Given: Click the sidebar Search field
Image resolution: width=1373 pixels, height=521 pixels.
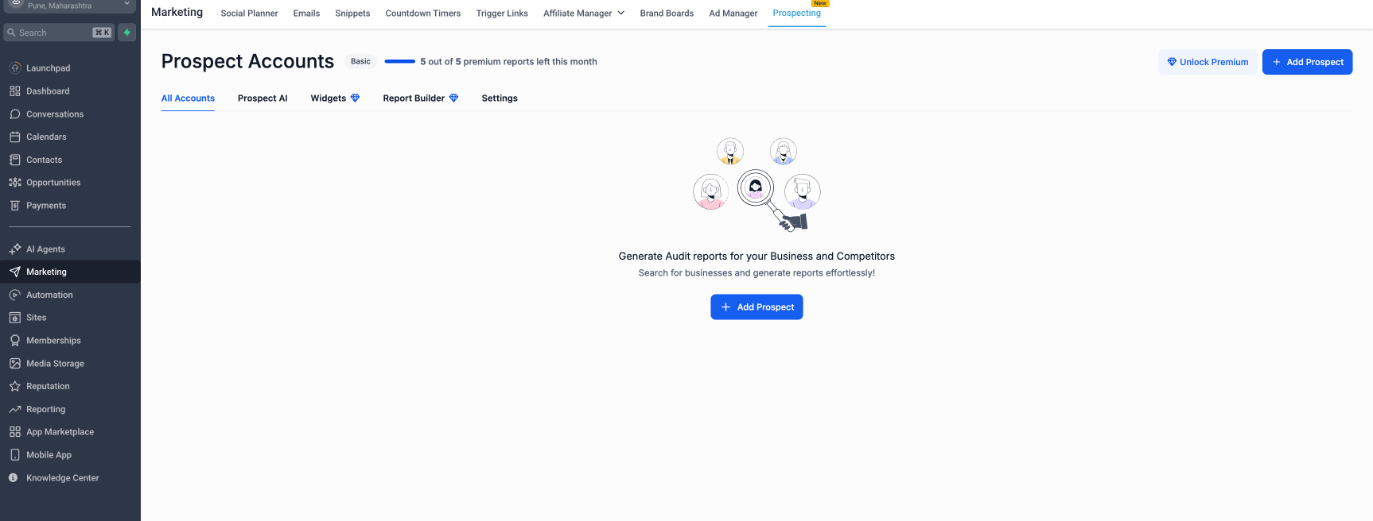Looking at the screenshot, I should click(59, 32).
